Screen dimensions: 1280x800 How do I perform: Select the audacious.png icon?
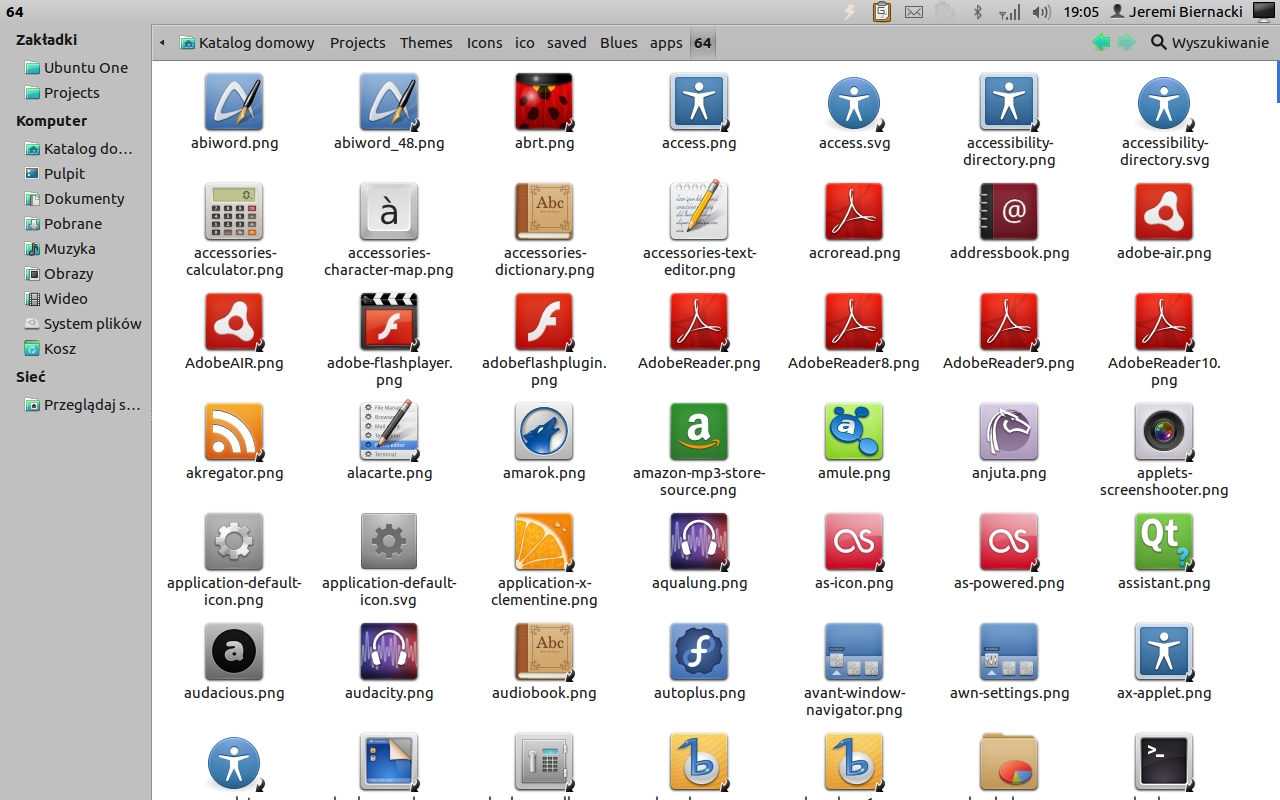[x=234, y=652]
